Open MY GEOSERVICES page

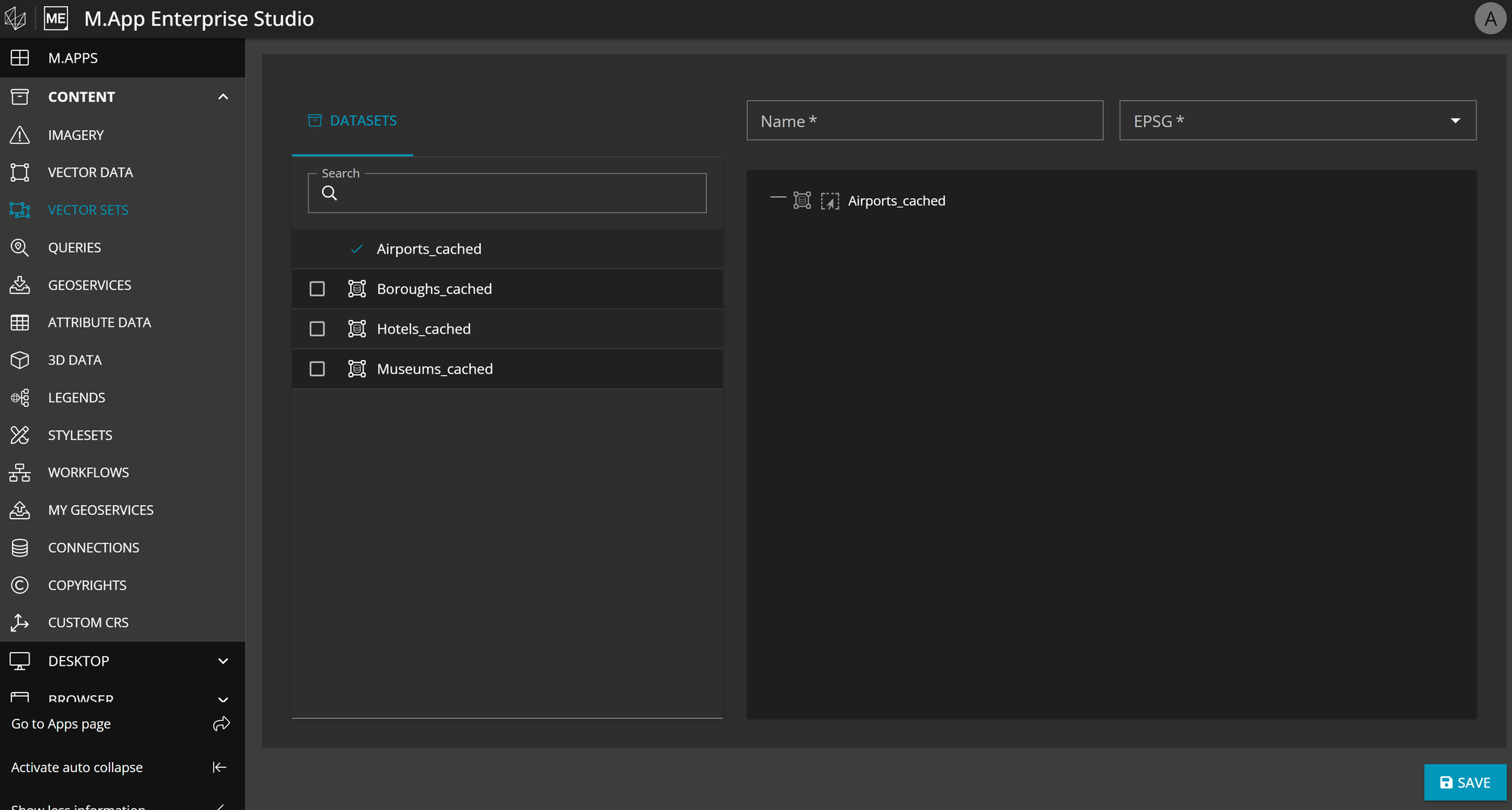point(101,510)
